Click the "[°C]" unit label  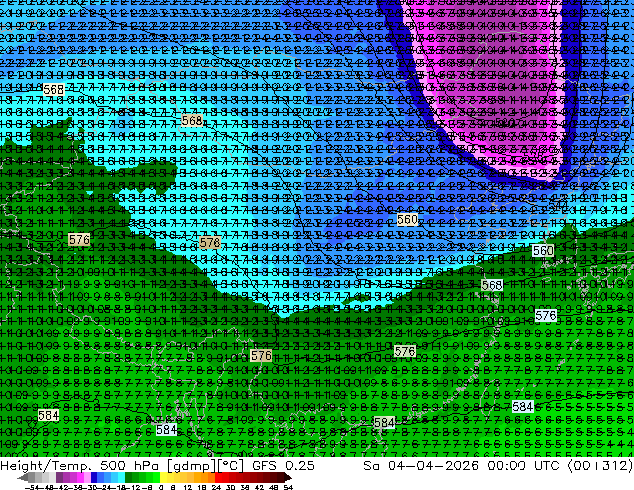[x=231, y=466]
